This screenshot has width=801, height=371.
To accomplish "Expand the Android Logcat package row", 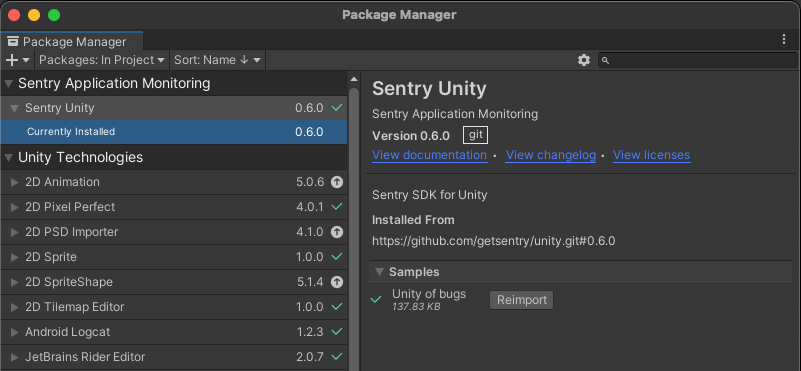I will [15, 333].
